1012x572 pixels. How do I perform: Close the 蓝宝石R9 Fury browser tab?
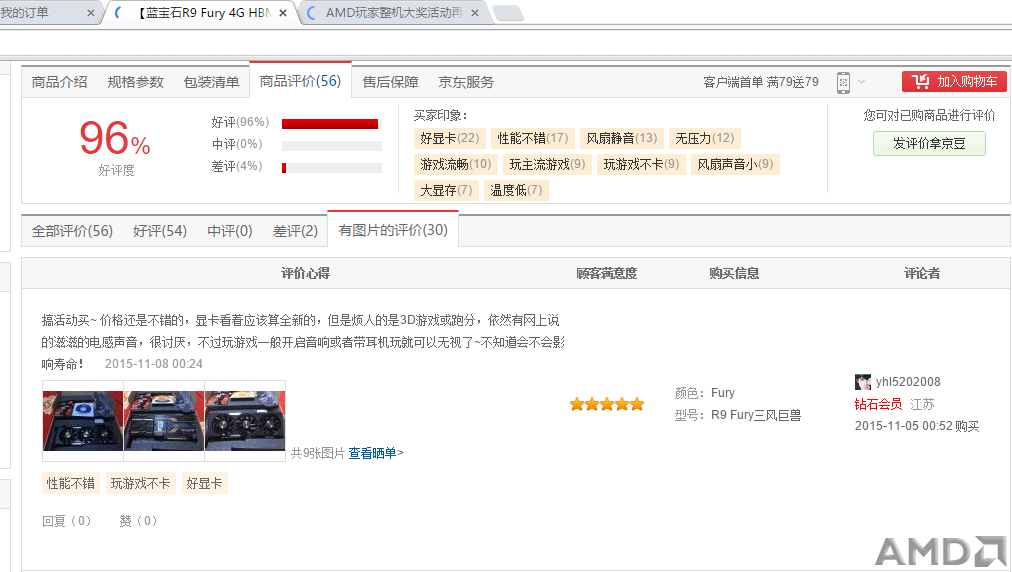click(283, 13)
